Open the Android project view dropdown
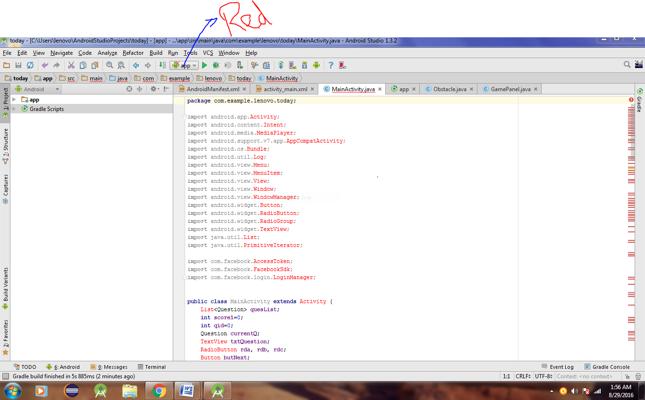This screenshot has height=400, width=645. (x=37, y=89)
